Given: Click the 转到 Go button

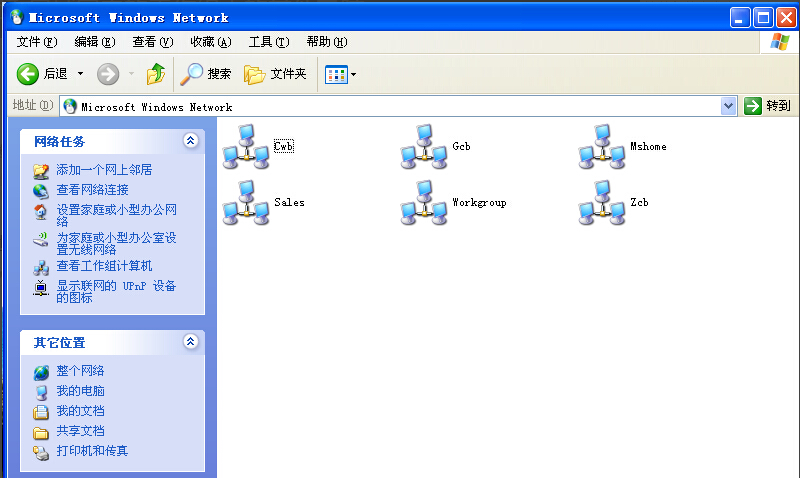Looking at the screenshot, I should 767,106.
